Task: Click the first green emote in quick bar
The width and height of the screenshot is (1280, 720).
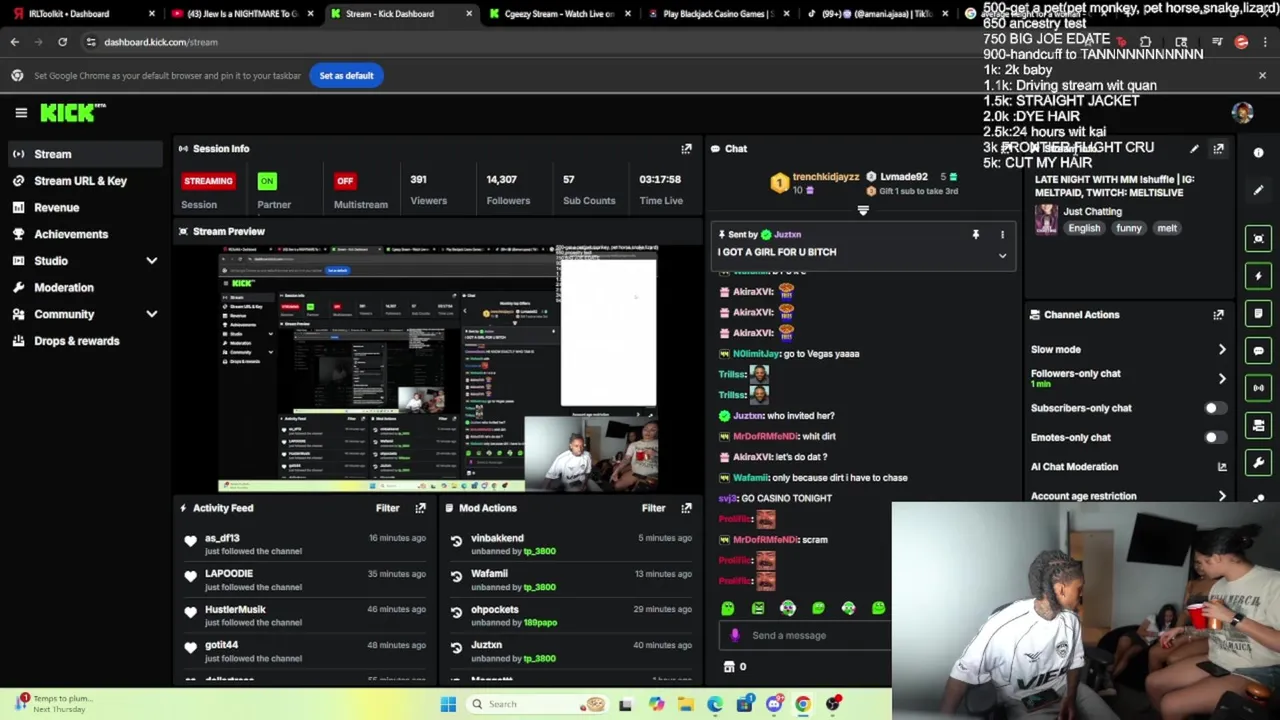Action: pos(728,608)
